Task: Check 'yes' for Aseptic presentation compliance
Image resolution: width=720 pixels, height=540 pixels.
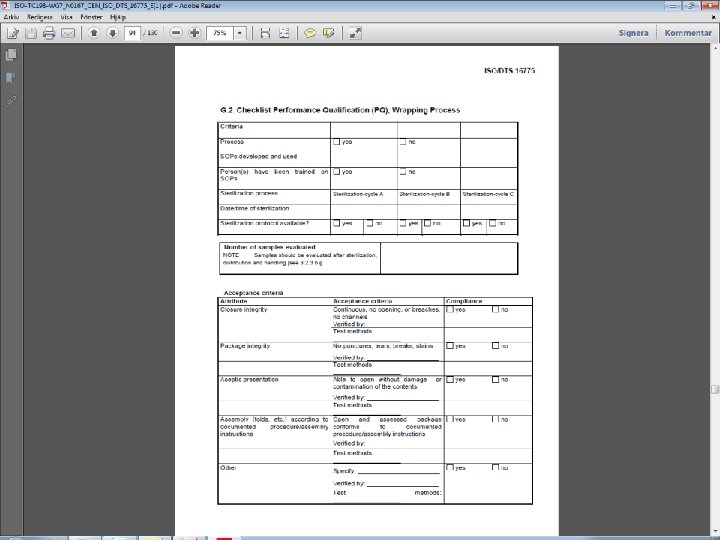Action: pos(450,380)
